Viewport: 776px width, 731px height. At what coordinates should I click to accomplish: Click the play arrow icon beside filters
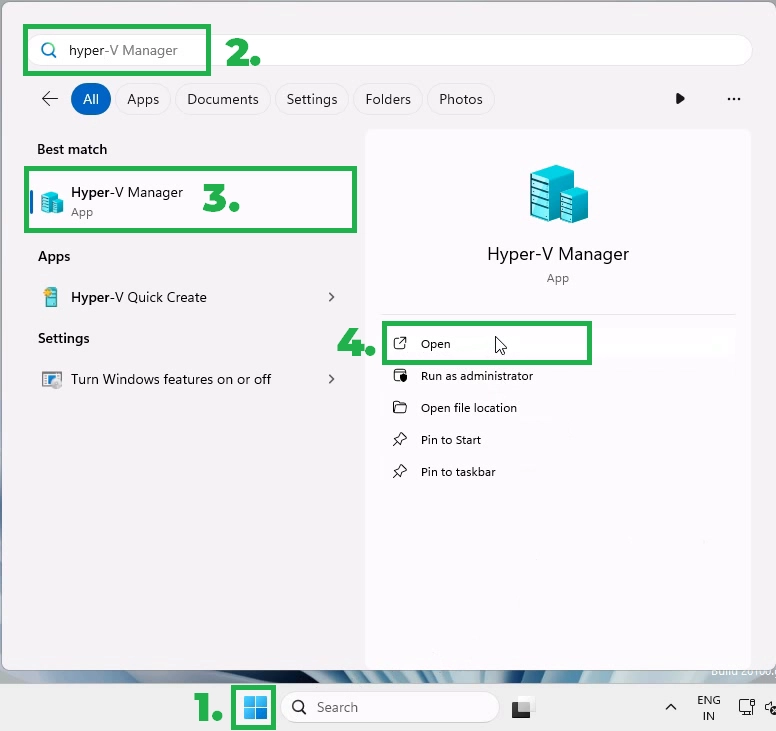pyautogui.click(x=680, y=99)
